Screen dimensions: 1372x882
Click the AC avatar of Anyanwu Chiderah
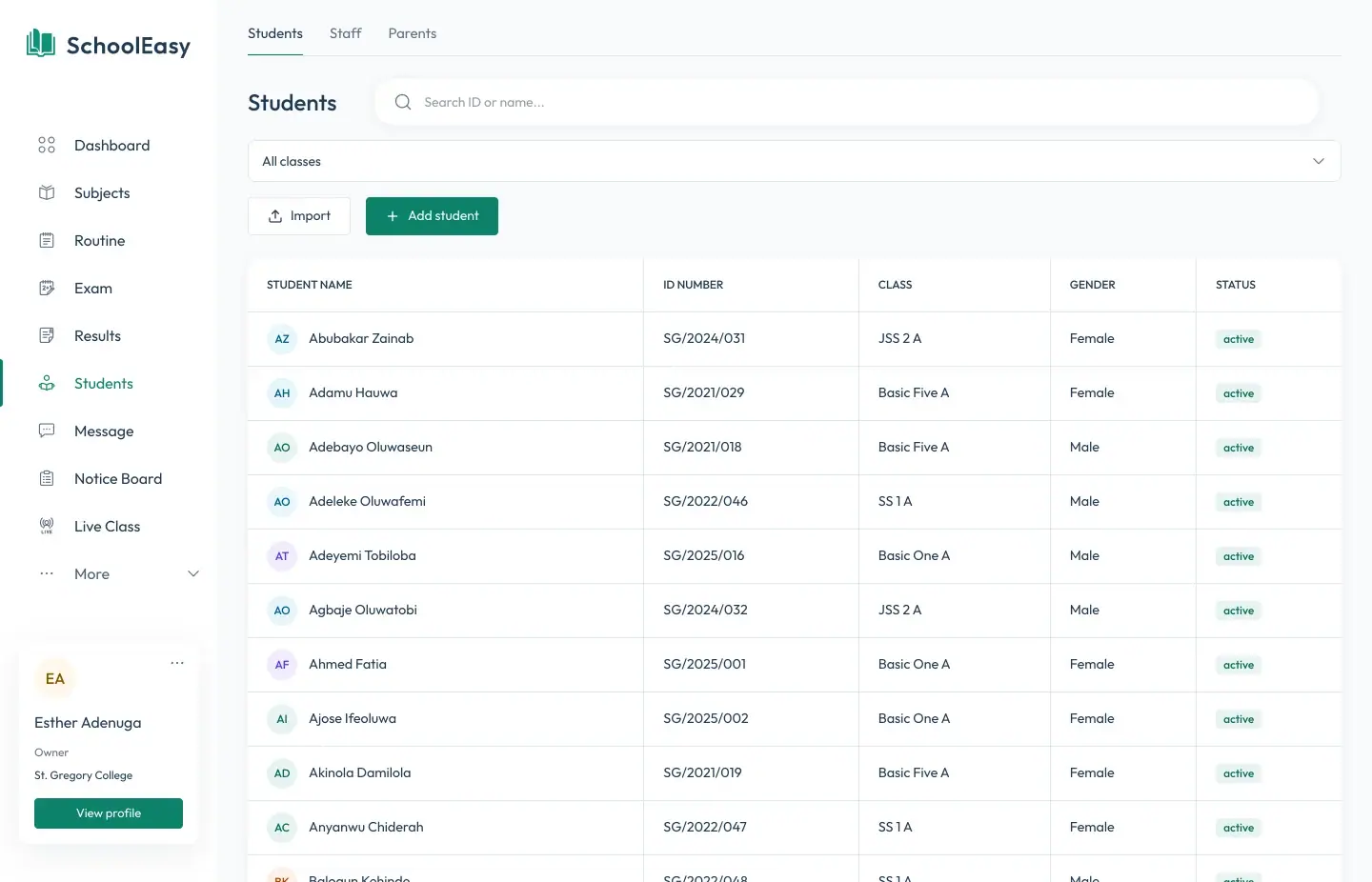click(282, 828)
